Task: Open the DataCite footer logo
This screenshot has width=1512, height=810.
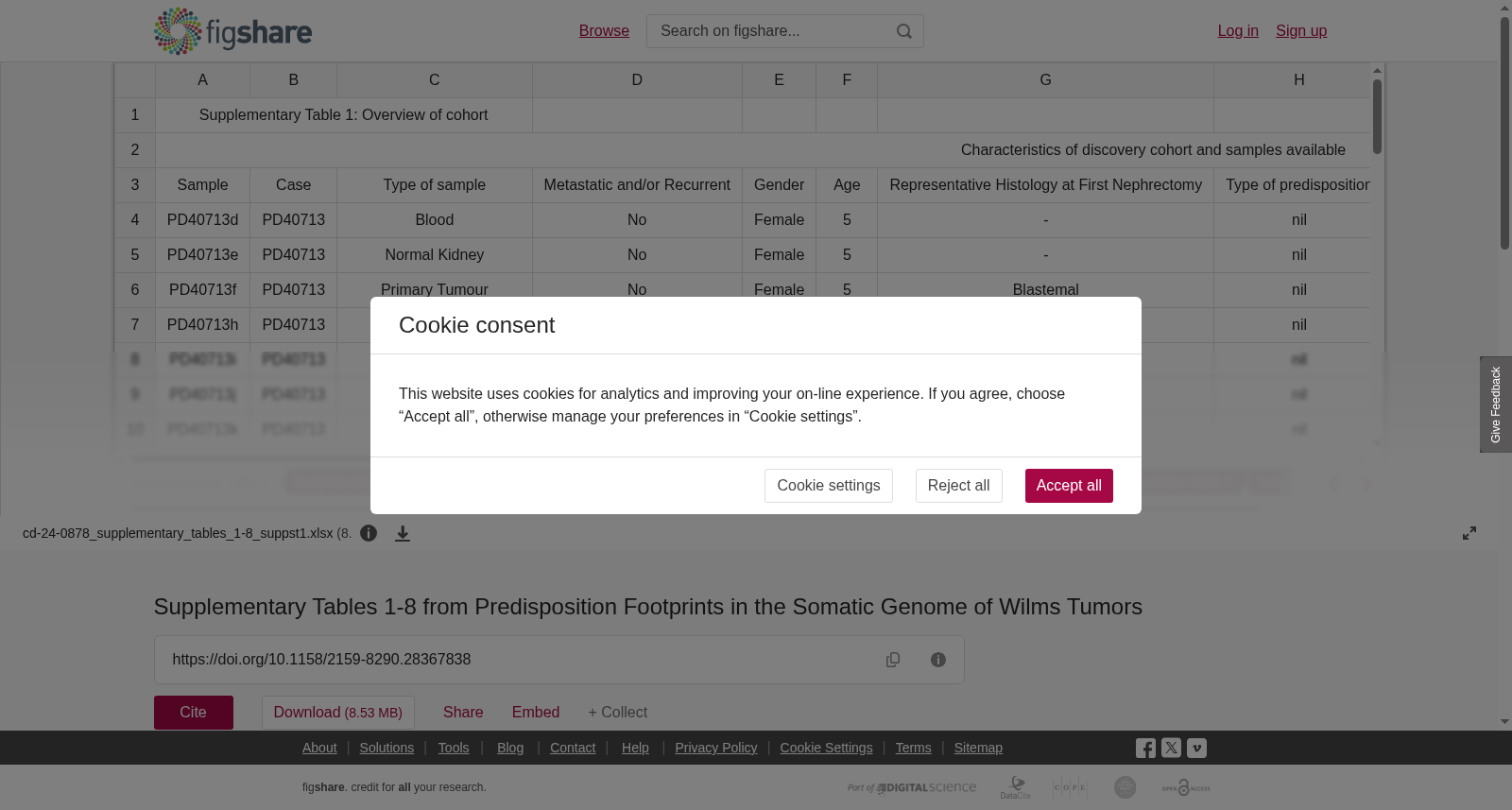Action: 1016,787
